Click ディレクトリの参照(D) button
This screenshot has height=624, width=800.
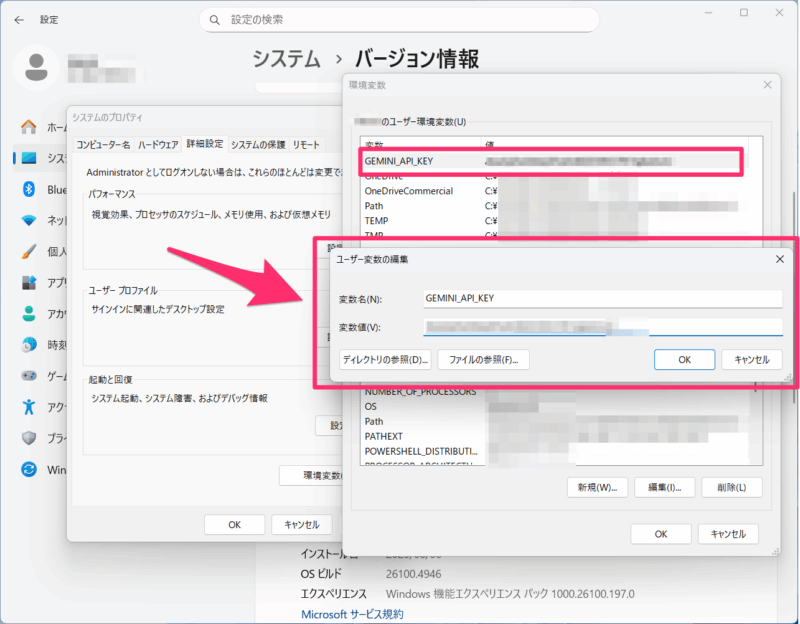(x=385, y=360)
